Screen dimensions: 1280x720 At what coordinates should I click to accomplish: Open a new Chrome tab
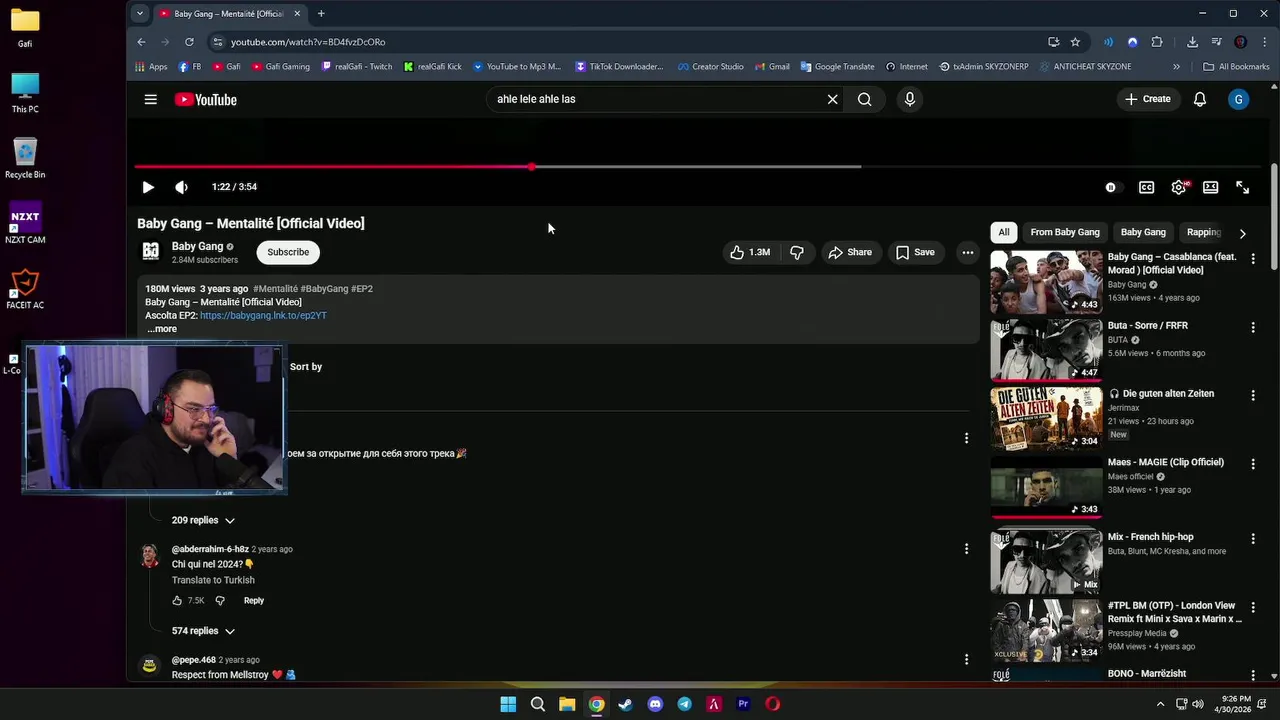pos(321,13)
